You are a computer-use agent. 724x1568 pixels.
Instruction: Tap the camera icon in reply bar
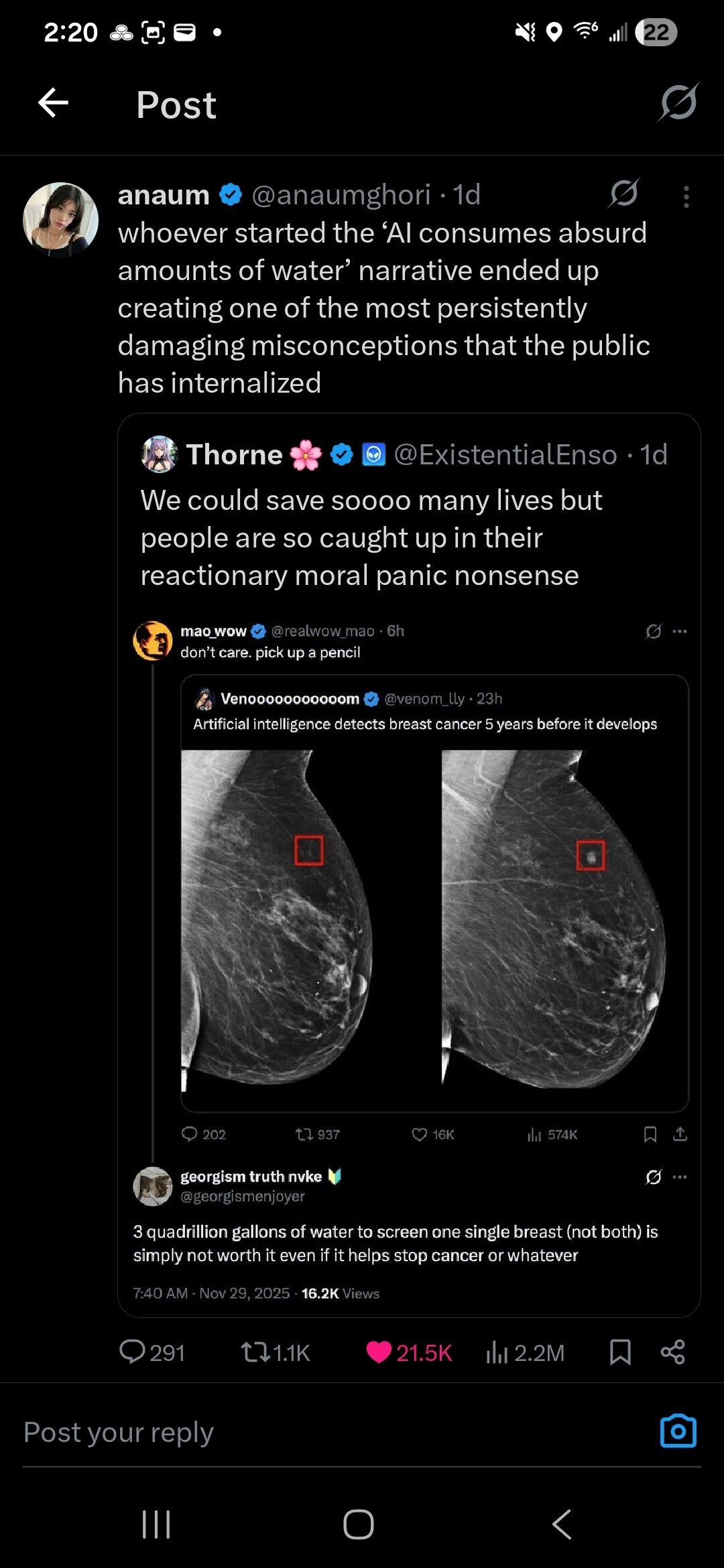tap(678, 1431)
